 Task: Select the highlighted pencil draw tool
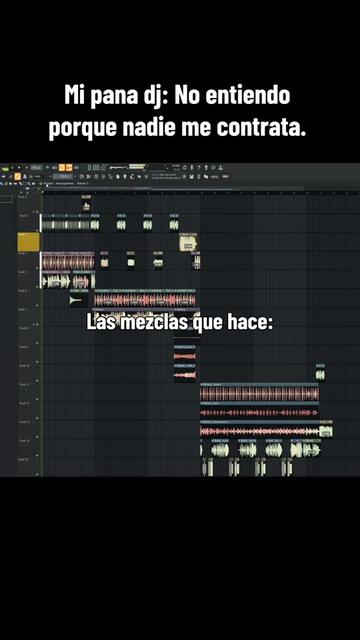point(18,176)
